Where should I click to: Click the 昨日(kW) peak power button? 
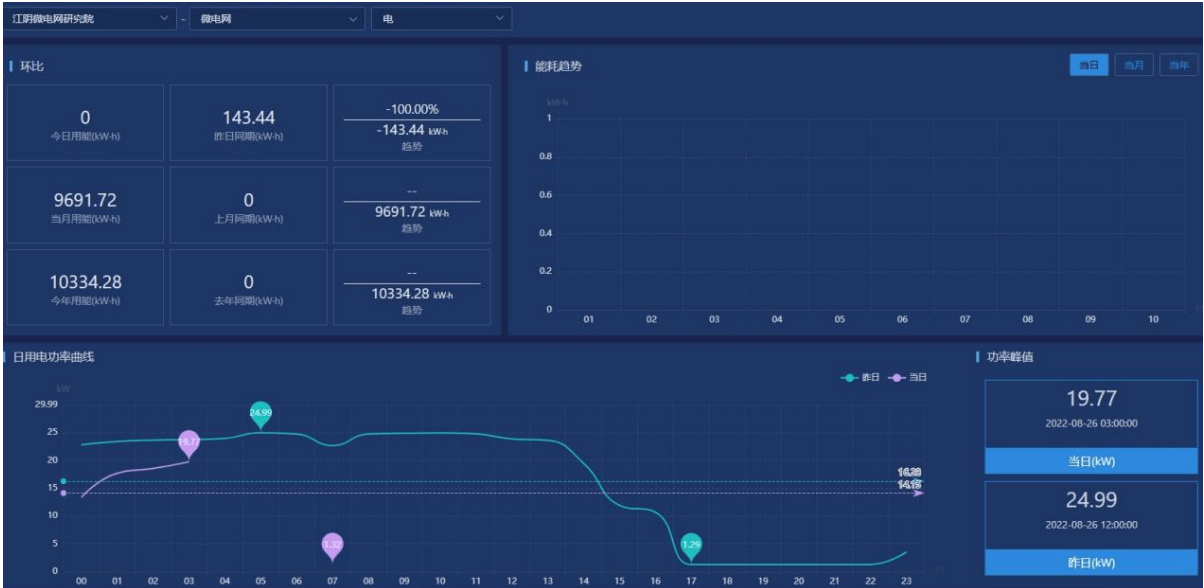pyautogui.click(x=1091, y=563)
